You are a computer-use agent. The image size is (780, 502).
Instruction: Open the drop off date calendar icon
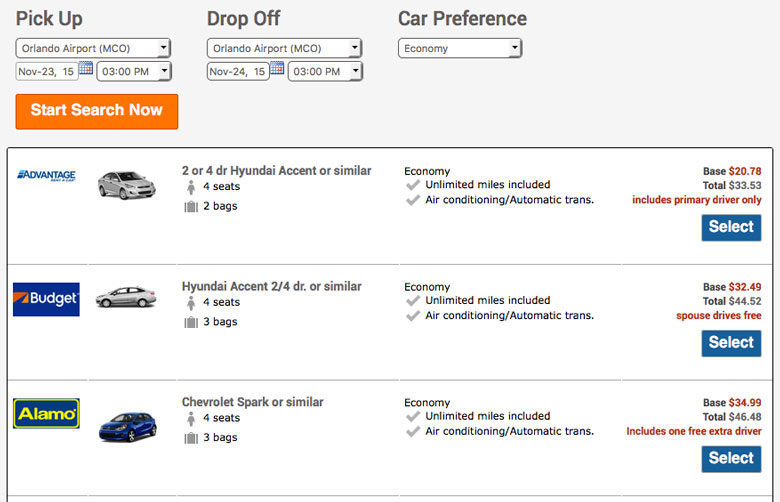277,68
